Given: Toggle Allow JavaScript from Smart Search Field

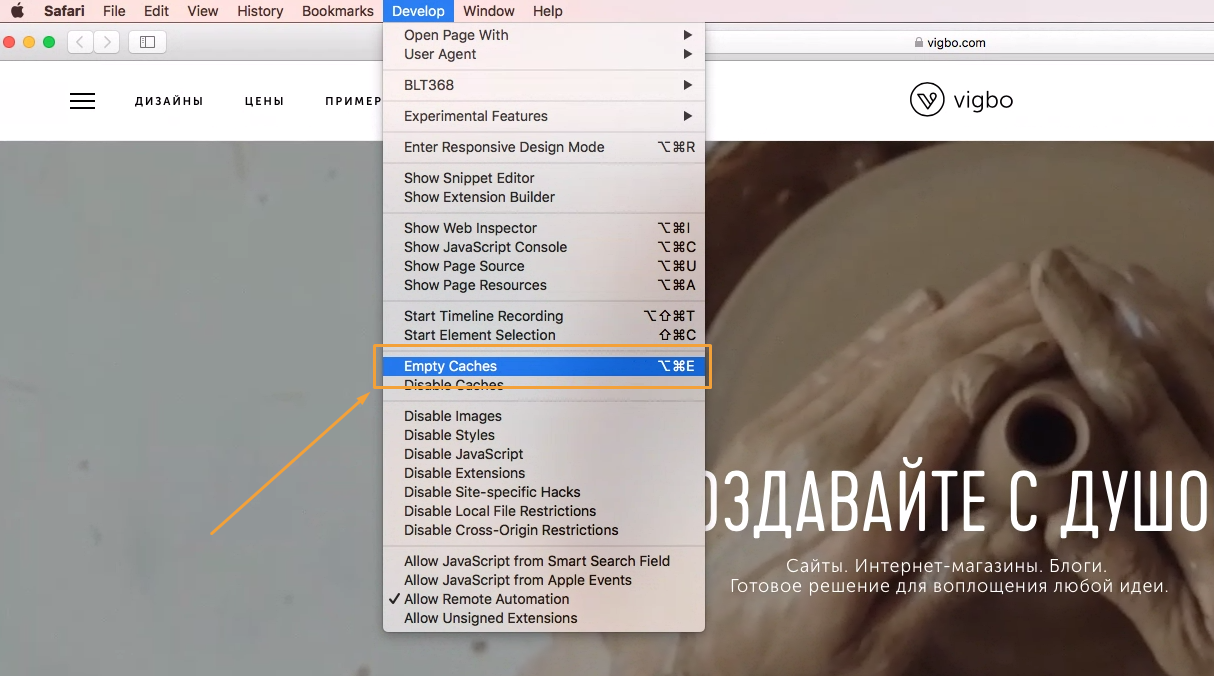Looking at the screenshot, I should pyautogui.click(x=544, y=561).
